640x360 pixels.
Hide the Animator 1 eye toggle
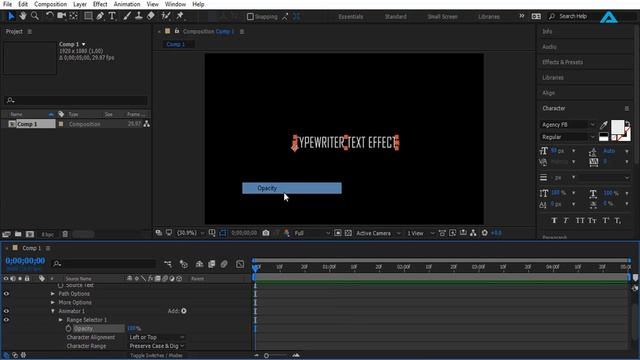(x=6, y=311)
